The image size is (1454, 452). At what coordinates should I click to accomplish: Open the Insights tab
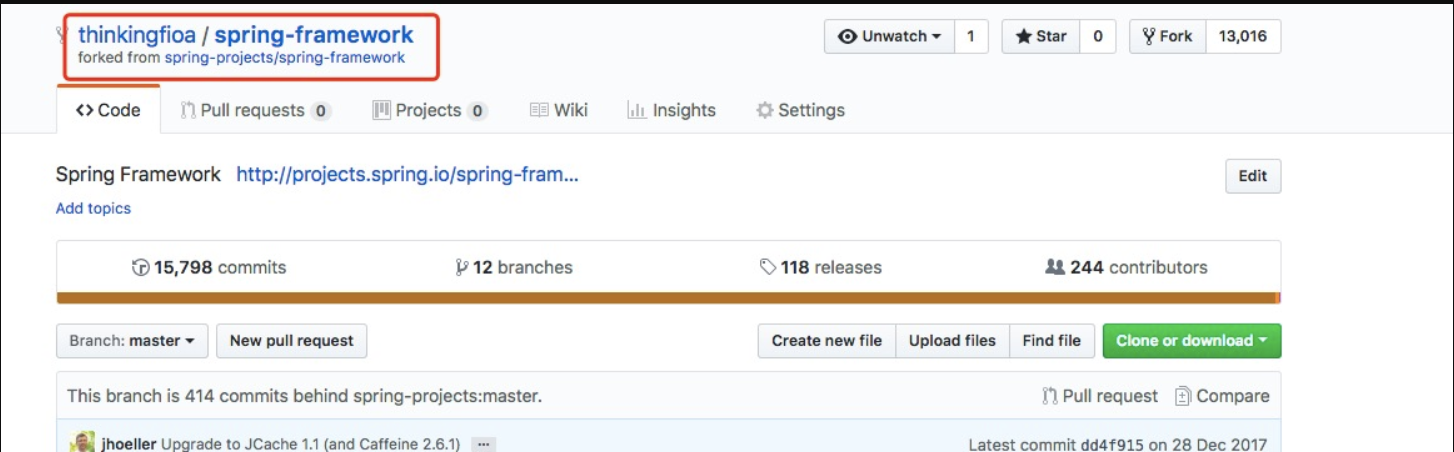pos(671,110)
